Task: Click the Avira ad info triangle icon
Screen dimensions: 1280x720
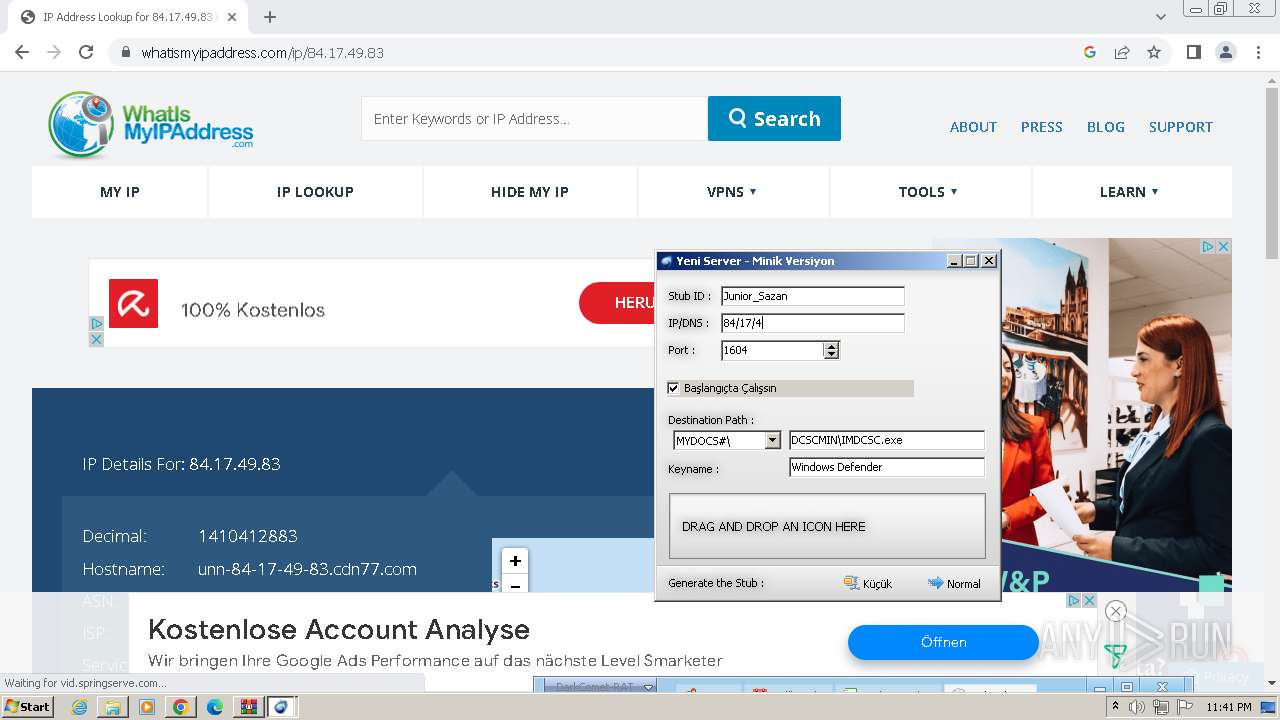Action: coord(96,324)
